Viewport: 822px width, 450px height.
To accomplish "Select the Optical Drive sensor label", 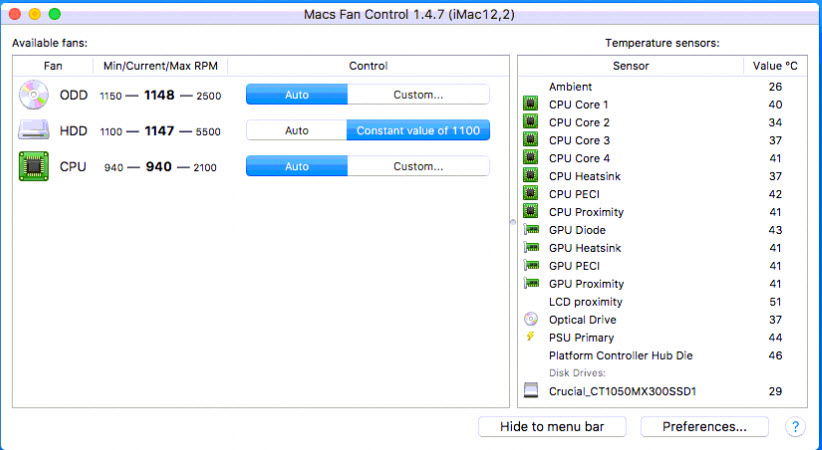I will pos(582,319).
